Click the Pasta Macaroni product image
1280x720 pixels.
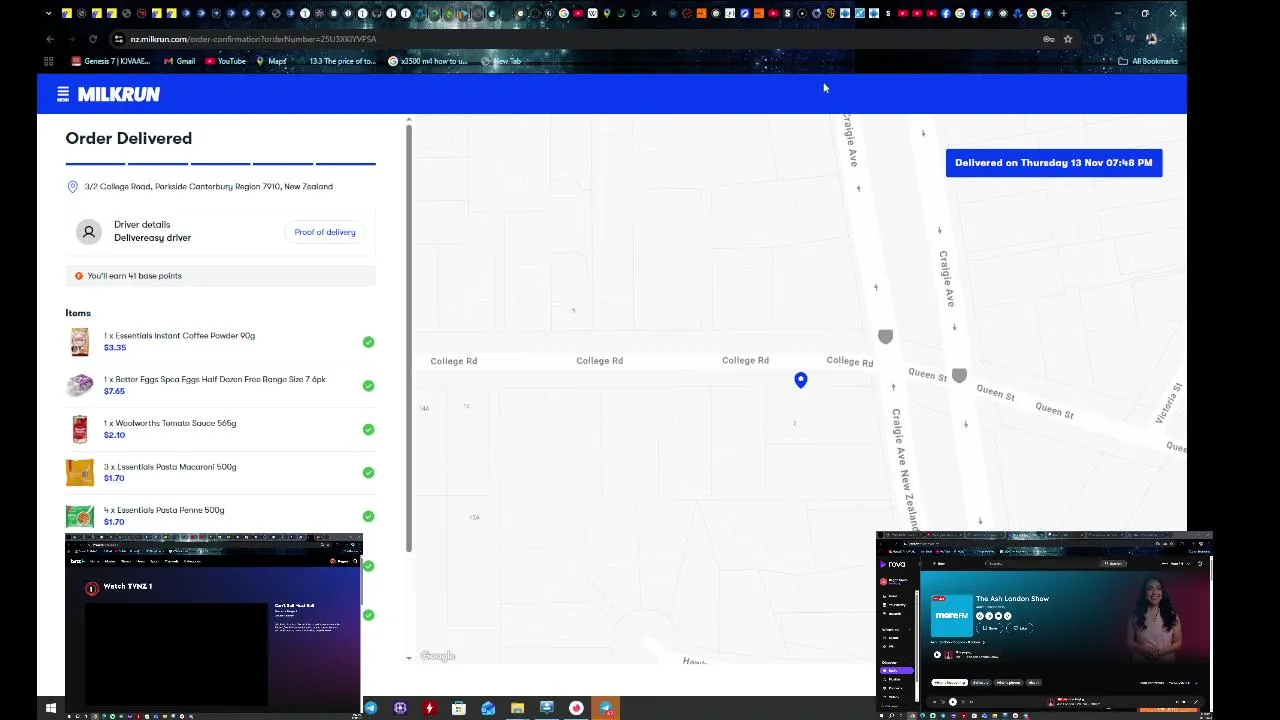click(80, 472)
